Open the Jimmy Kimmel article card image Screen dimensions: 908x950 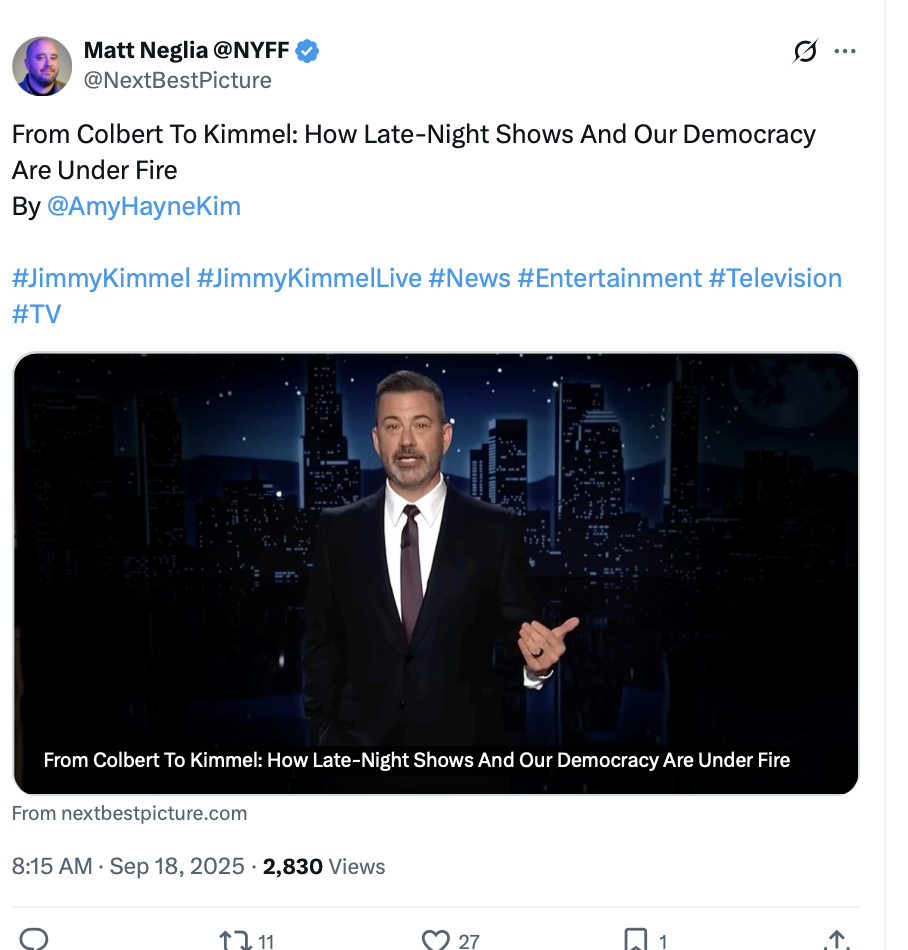point(436,560)
